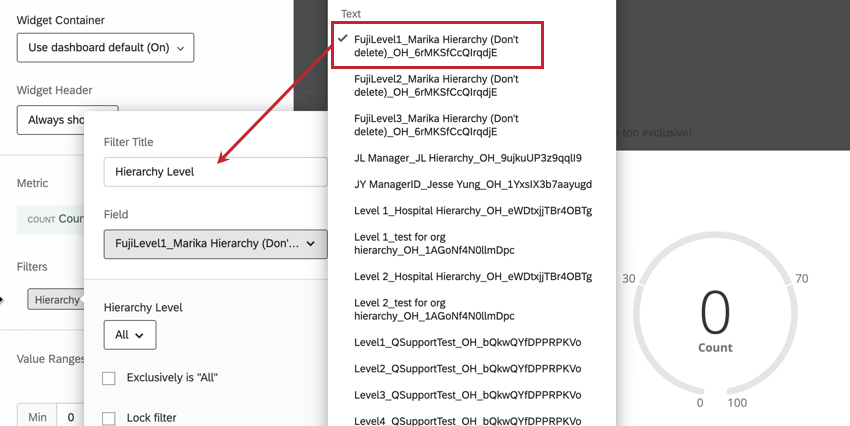
Task: Pick Level 1_Hospital Hierarchy option
Action: [x=472, y=211]
